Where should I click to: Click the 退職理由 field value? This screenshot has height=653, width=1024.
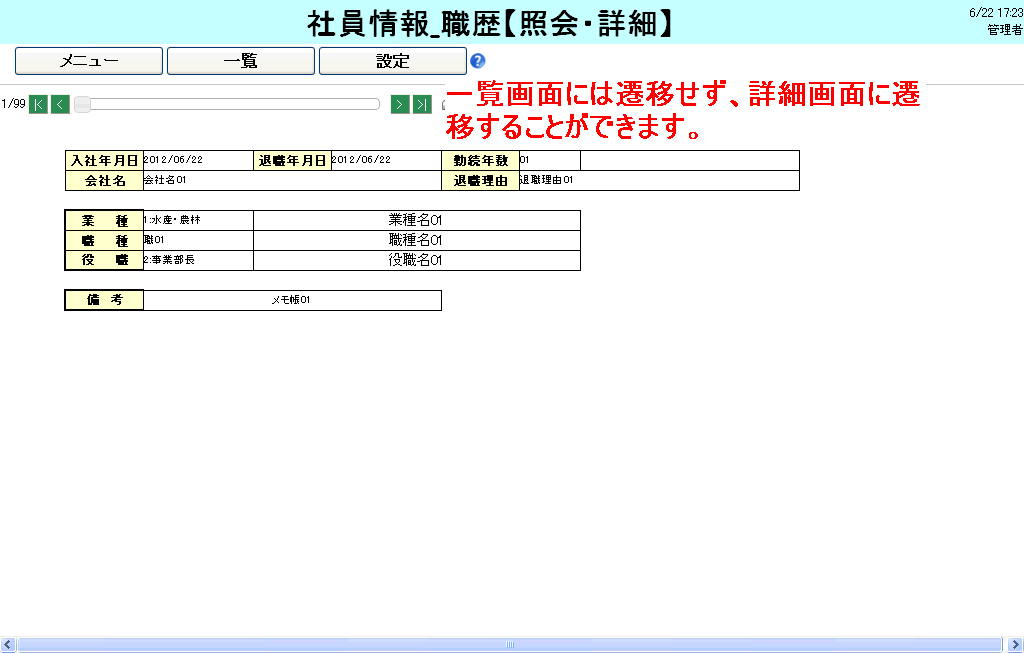point(658,181)
